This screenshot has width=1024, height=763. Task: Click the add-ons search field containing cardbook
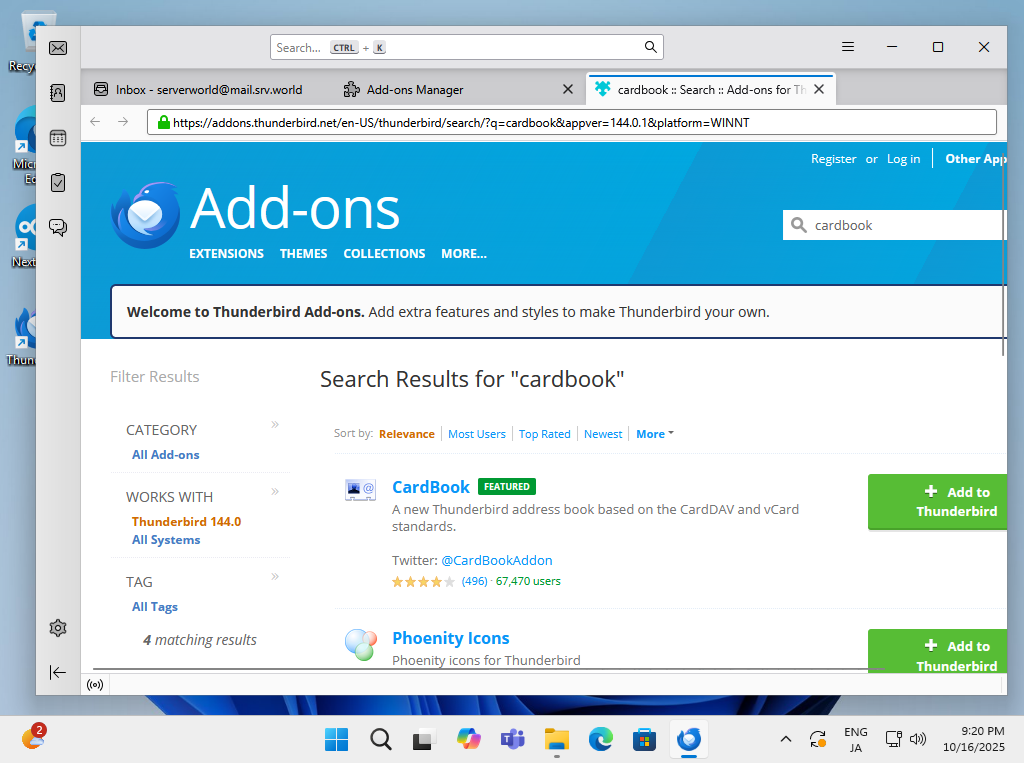pyautogui.click(x=900, y=225)
